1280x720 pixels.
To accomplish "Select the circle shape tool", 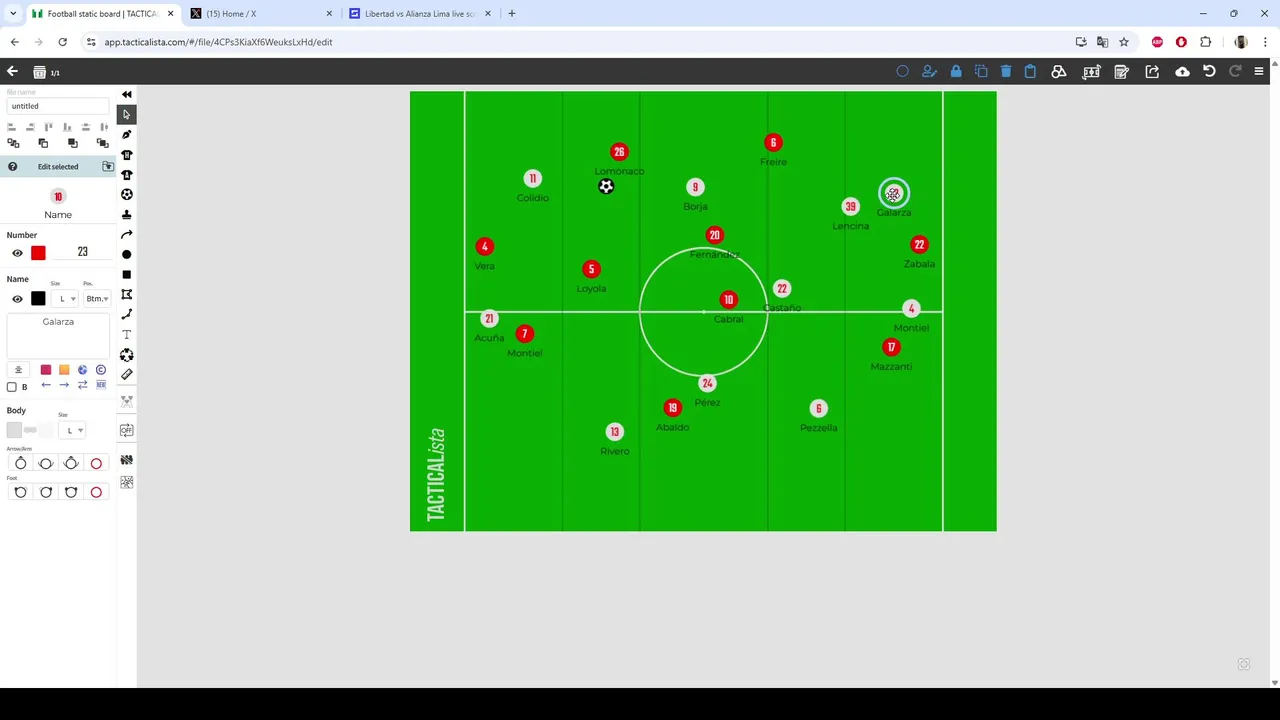I will coord(126,255).
